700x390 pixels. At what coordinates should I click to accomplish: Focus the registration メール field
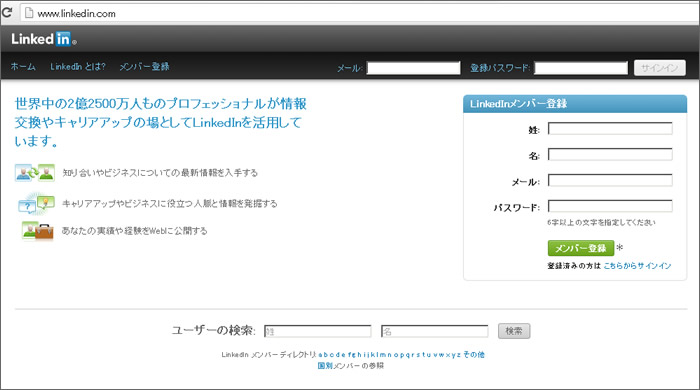pos(610,180)
